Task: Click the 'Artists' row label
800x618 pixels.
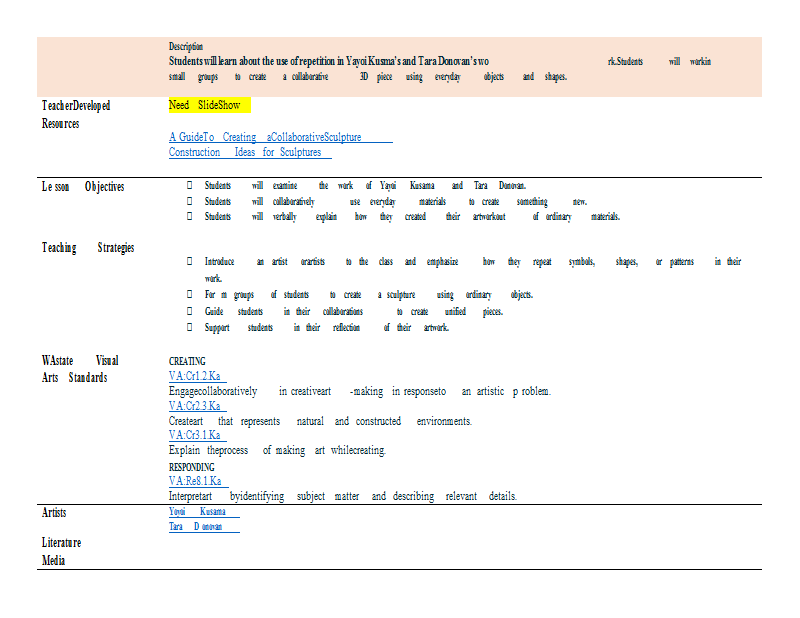Action: (x=54, y=512)
